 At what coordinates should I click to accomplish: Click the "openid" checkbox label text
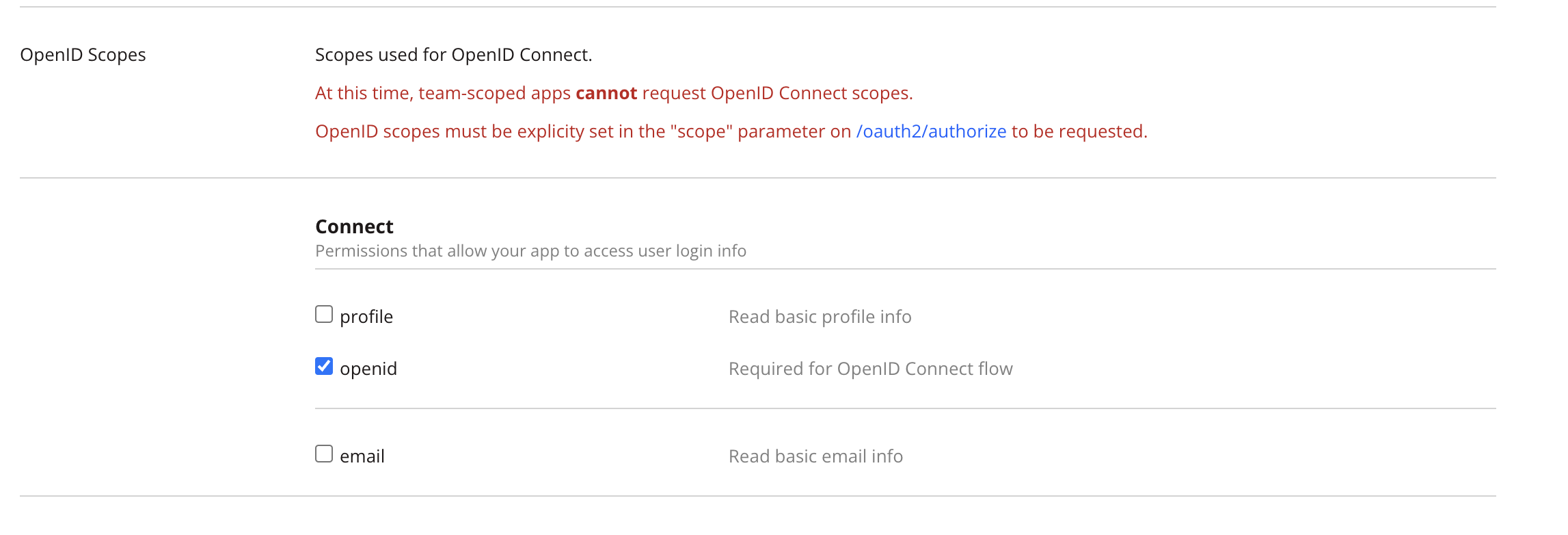(368, 369)
